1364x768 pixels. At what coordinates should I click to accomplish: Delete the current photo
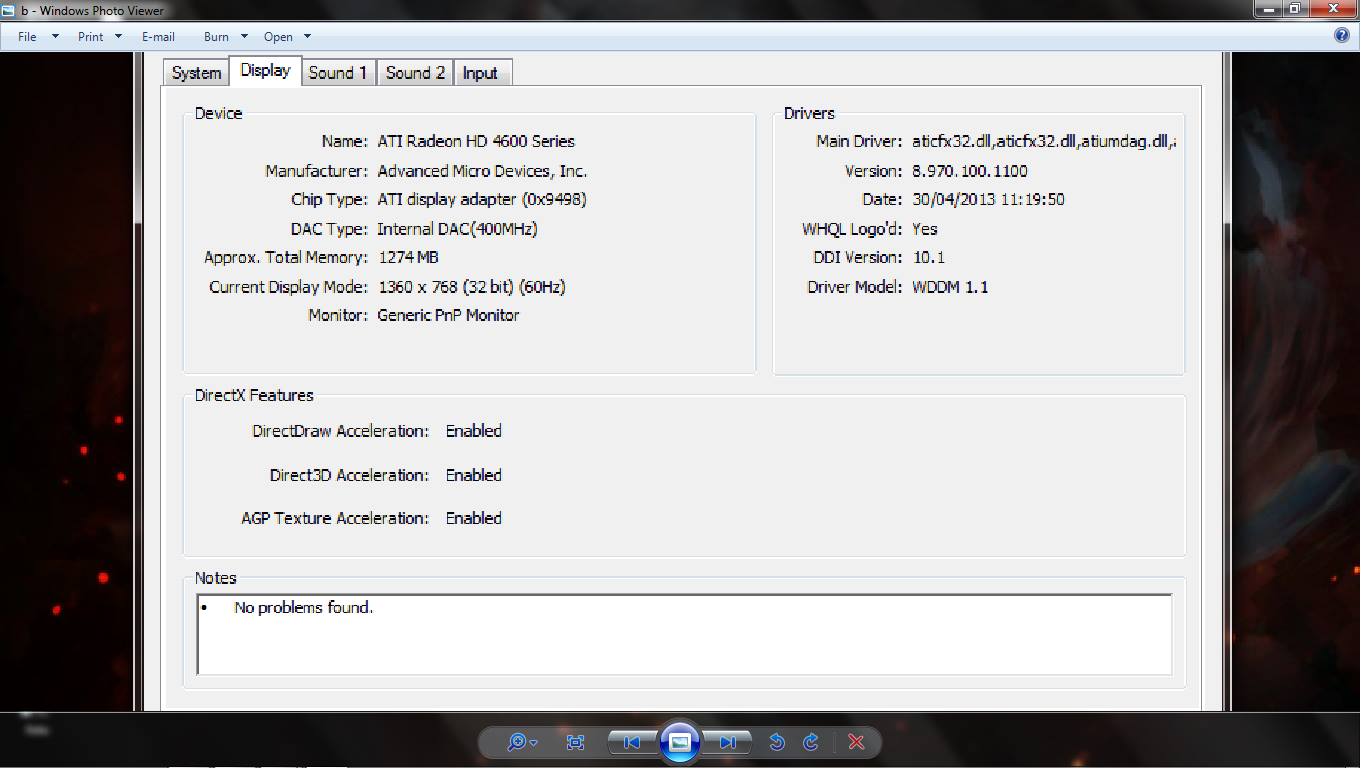(856, 742)
